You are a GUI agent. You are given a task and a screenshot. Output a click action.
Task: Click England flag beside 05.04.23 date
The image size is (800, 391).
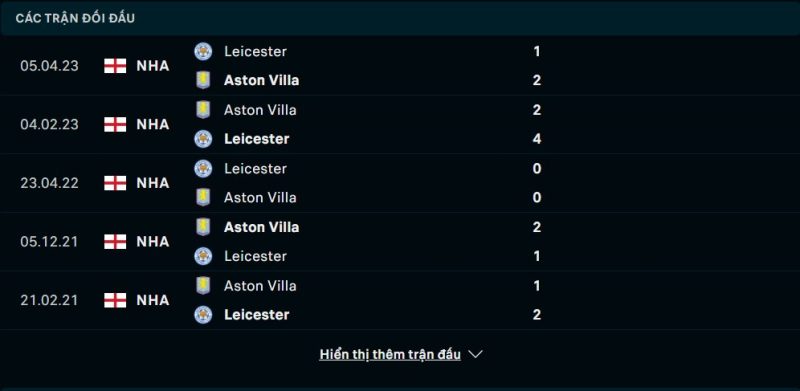point(115,66)
